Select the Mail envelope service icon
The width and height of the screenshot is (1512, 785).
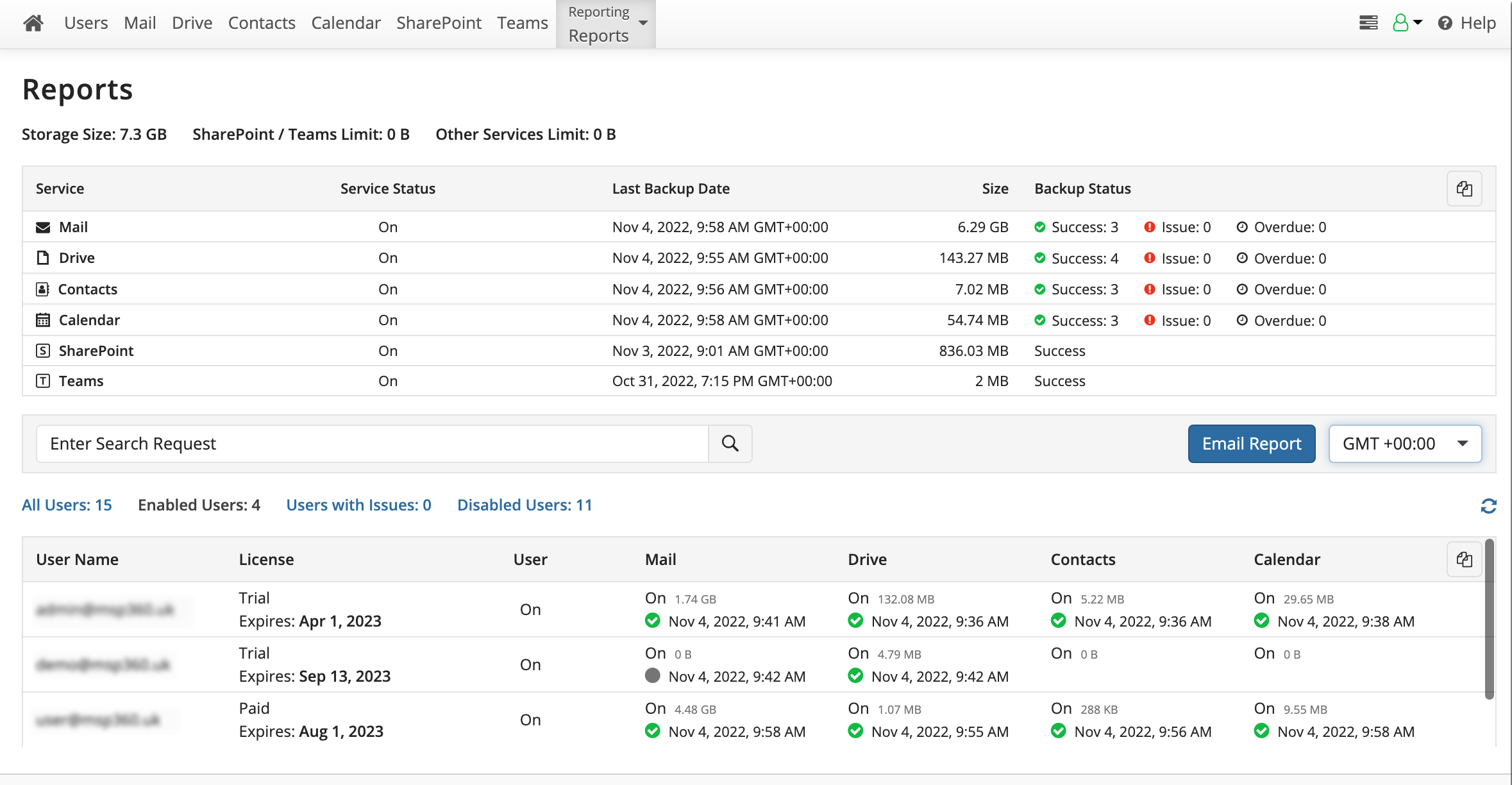pos(43,228)
